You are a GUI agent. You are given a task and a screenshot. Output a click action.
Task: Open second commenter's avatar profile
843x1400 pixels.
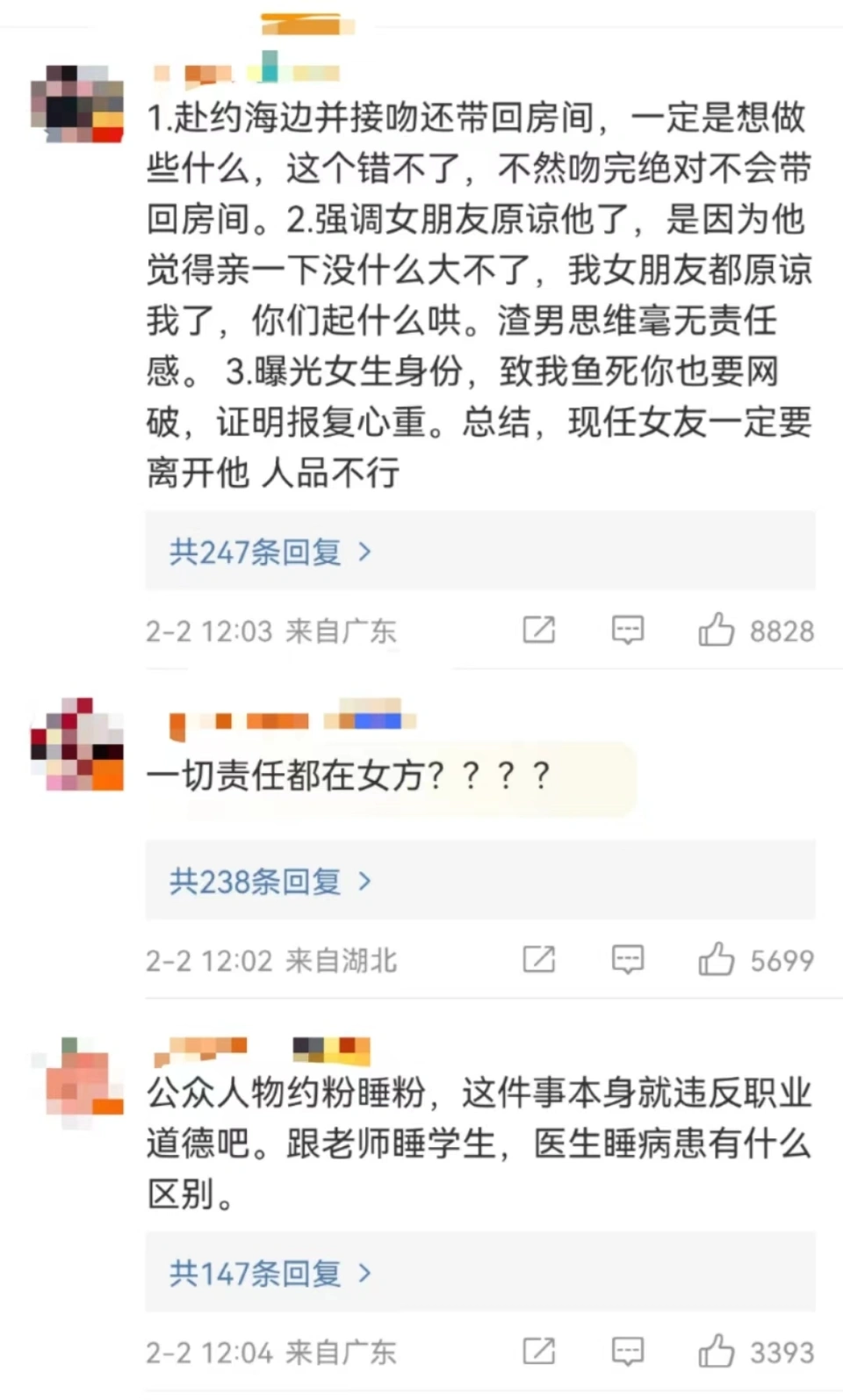point(77,744)
